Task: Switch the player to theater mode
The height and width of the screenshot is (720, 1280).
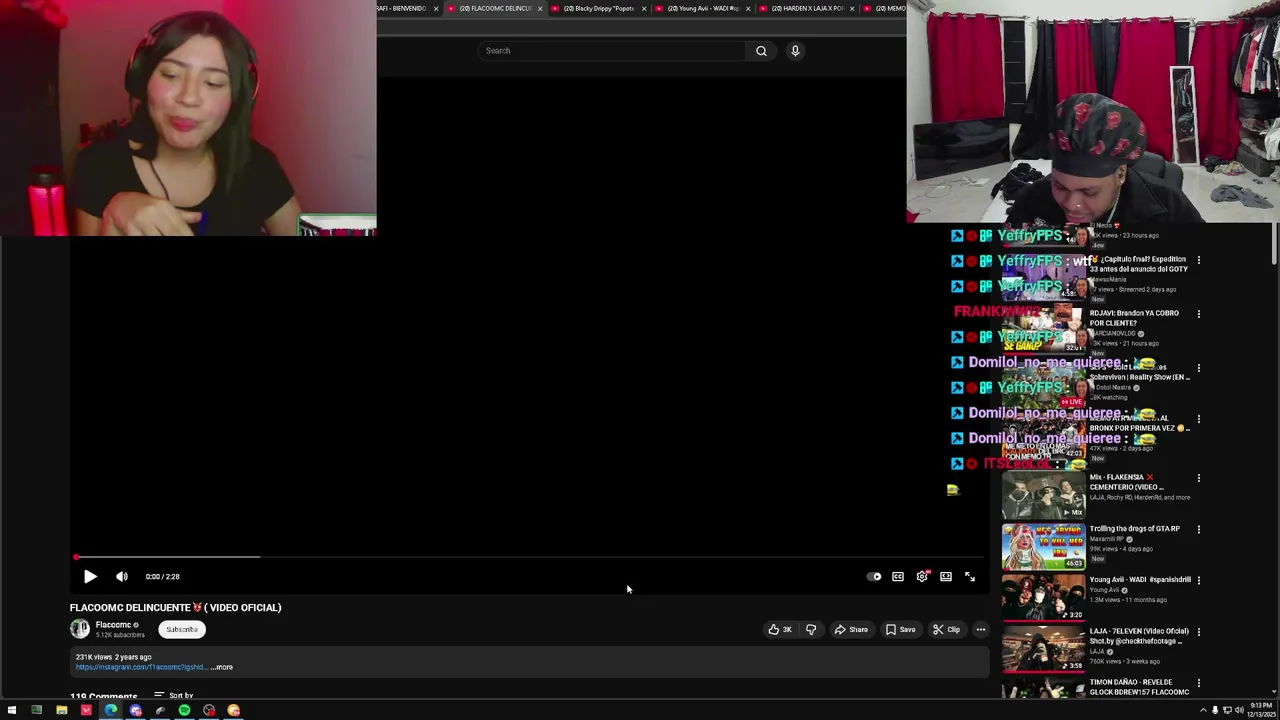Action: point(946,576)
